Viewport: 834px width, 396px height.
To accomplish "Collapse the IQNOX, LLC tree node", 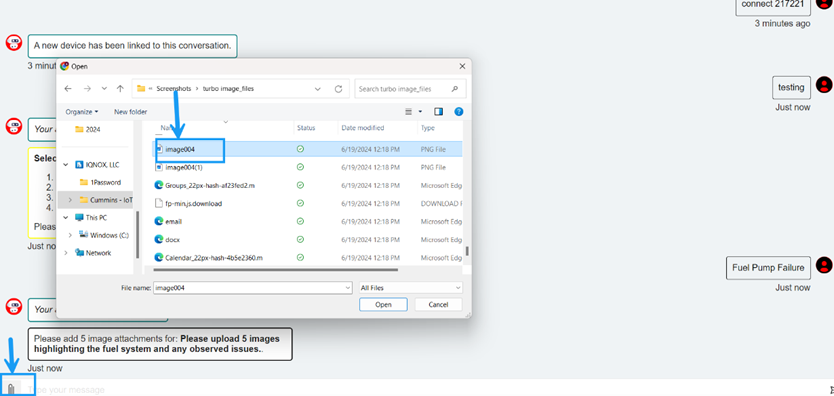I will tap(66, 165).
